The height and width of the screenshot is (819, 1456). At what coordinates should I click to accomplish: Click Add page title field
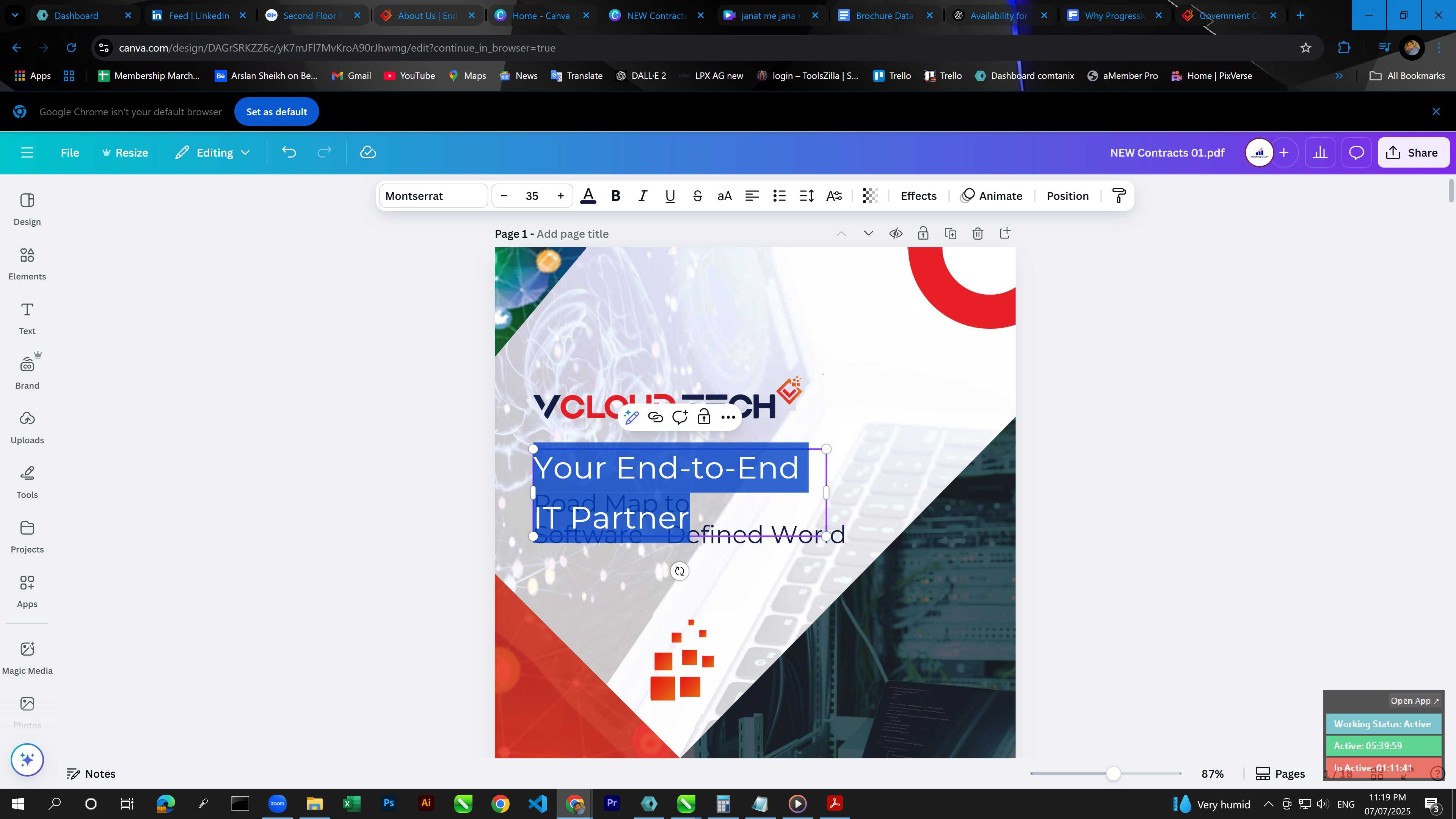pyautogui.click(x=573, y=234)
